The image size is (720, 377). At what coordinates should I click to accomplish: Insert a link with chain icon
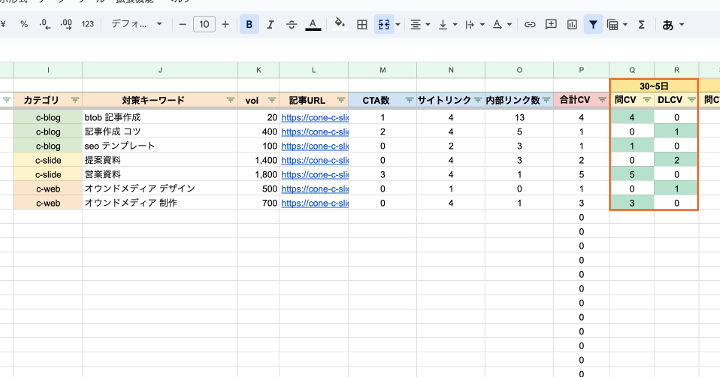(530, 24)
